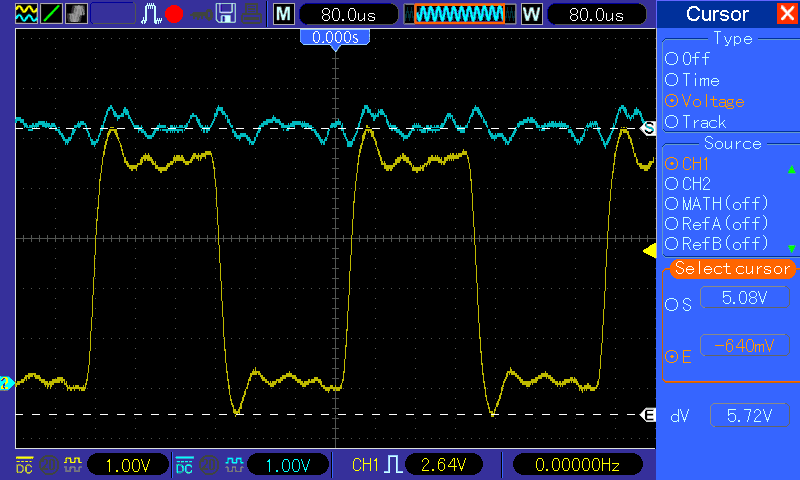Click the Select cursor button
800x480 pixels.
732,268
